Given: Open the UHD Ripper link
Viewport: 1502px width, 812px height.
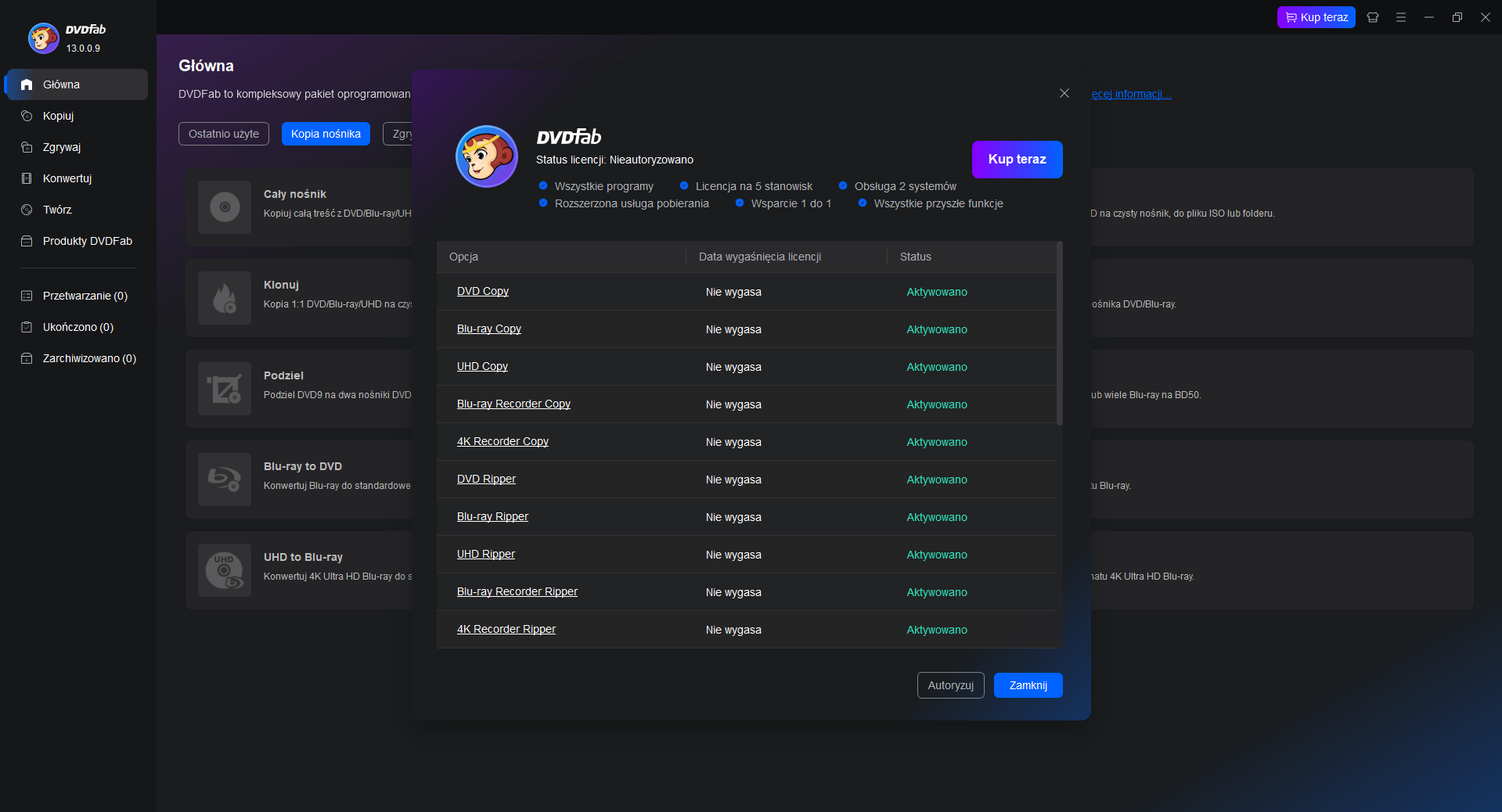Looking at the screenshot, I should coord(486,554).
